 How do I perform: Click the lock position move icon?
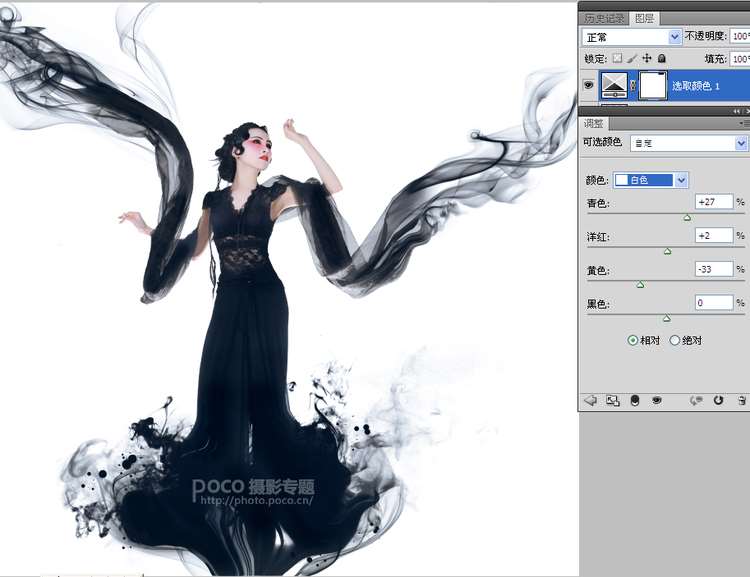pyautogui.click(x=646, y=59)
